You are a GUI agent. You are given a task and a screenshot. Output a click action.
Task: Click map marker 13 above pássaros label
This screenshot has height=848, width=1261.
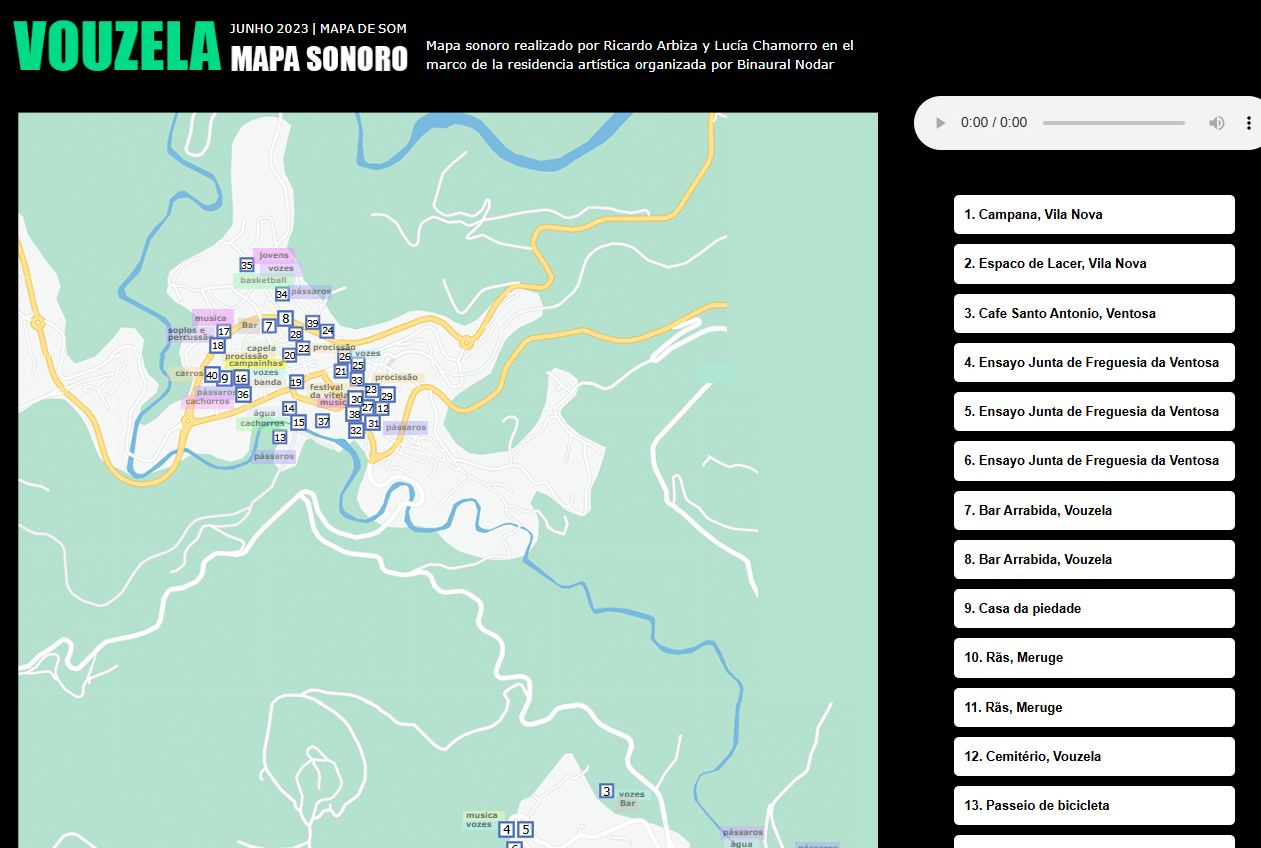click(280, 437)
